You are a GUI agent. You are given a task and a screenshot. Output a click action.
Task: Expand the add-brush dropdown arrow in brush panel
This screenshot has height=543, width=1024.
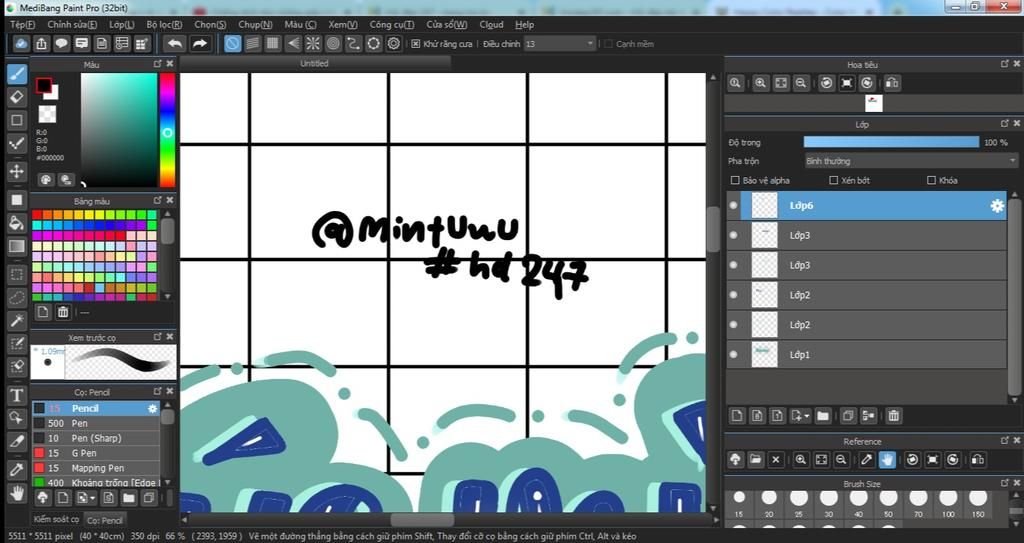click(x=93, y=498)
